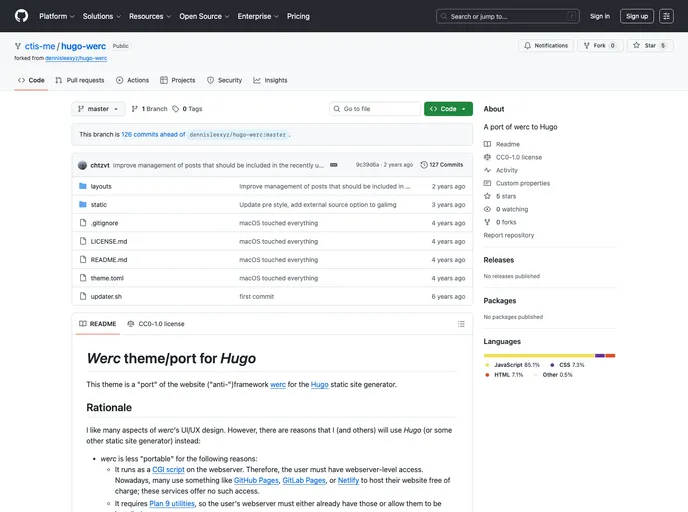This screenshot has height=512, width=688.
Task: Expand the Platform navigation menu
Action: (x=56, y=16)
